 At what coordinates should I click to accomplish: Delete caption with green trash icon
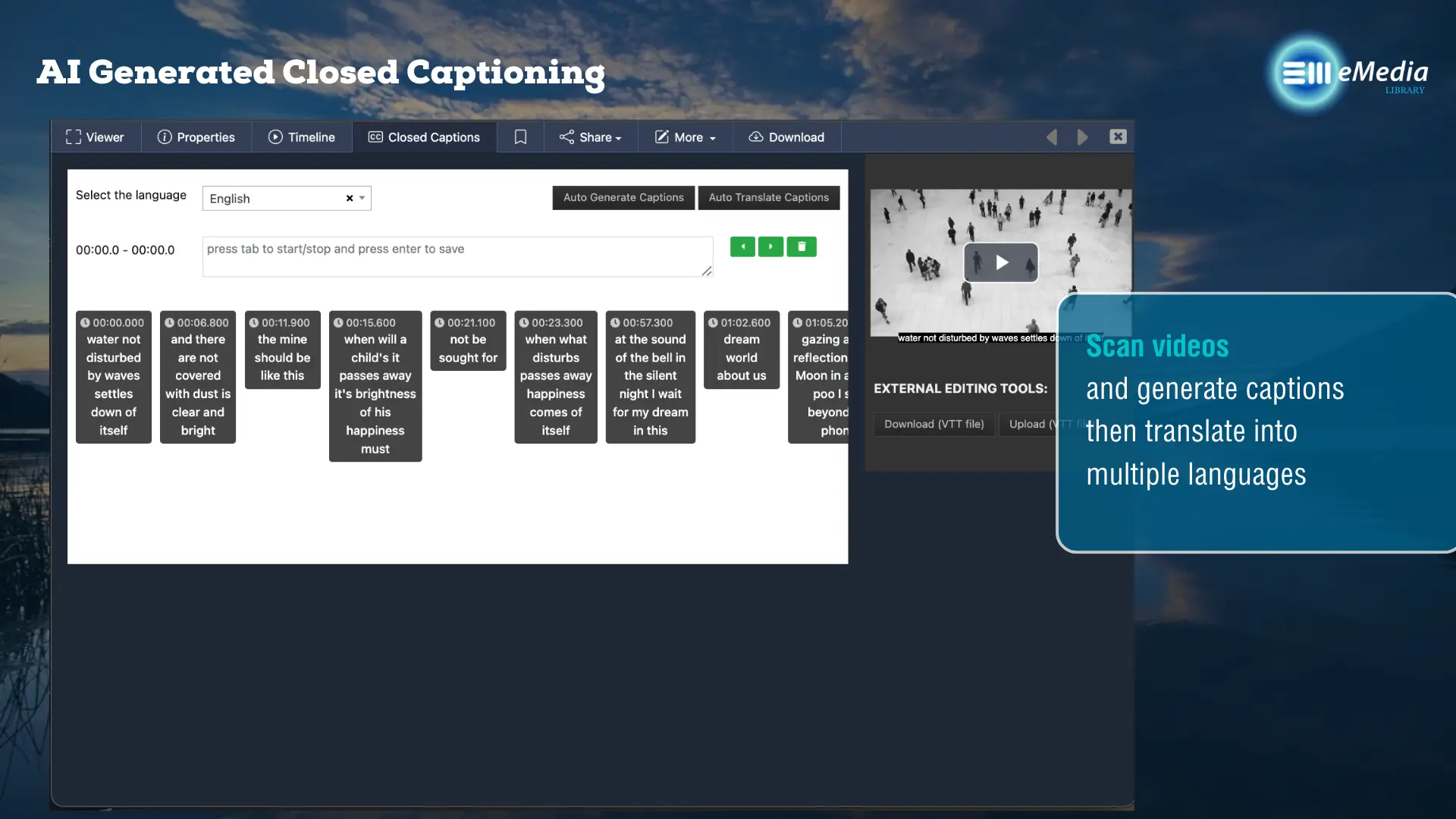[x=802, y=246]
